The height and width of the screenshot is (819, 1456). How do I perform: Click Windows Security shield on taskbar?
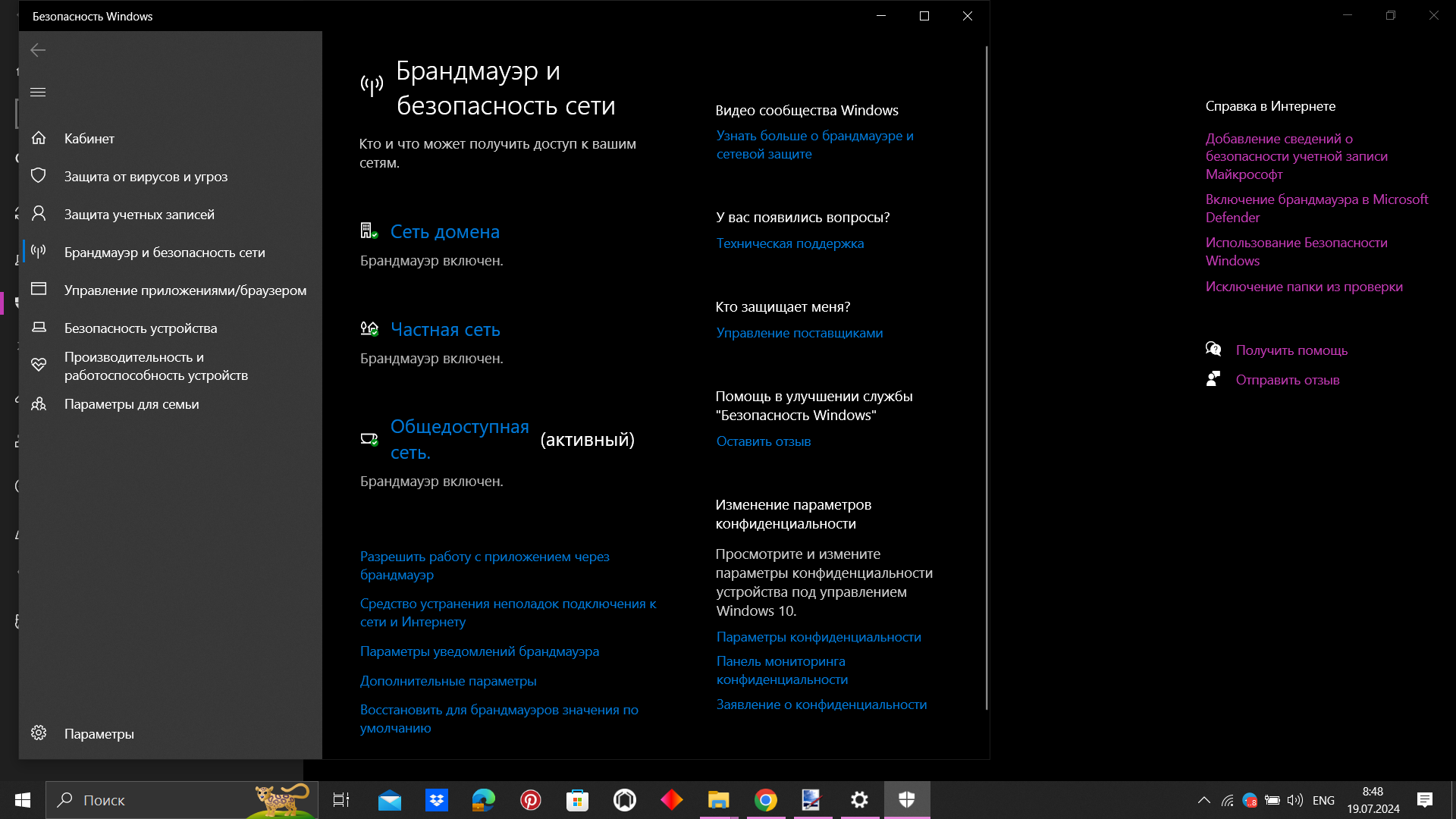click(x=907, y=799)
